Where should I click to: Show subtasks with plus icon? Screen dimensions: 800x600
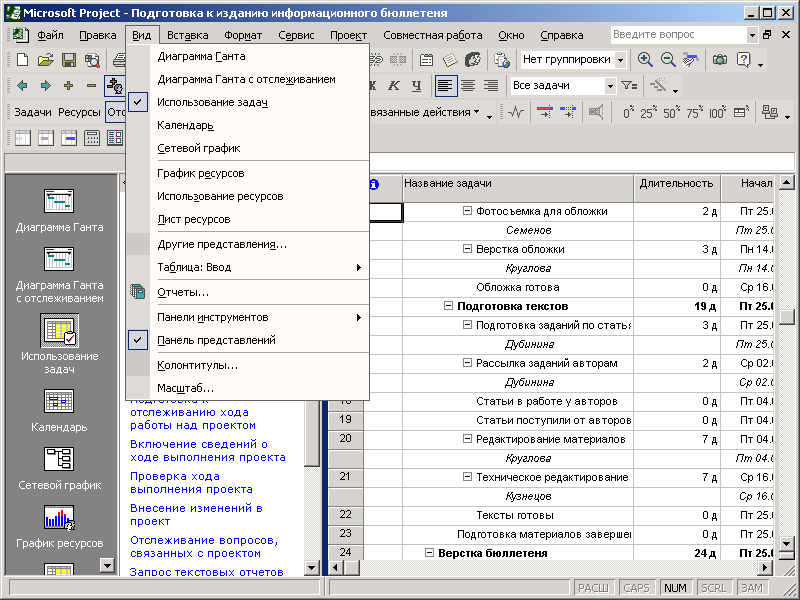click(68, 86)
